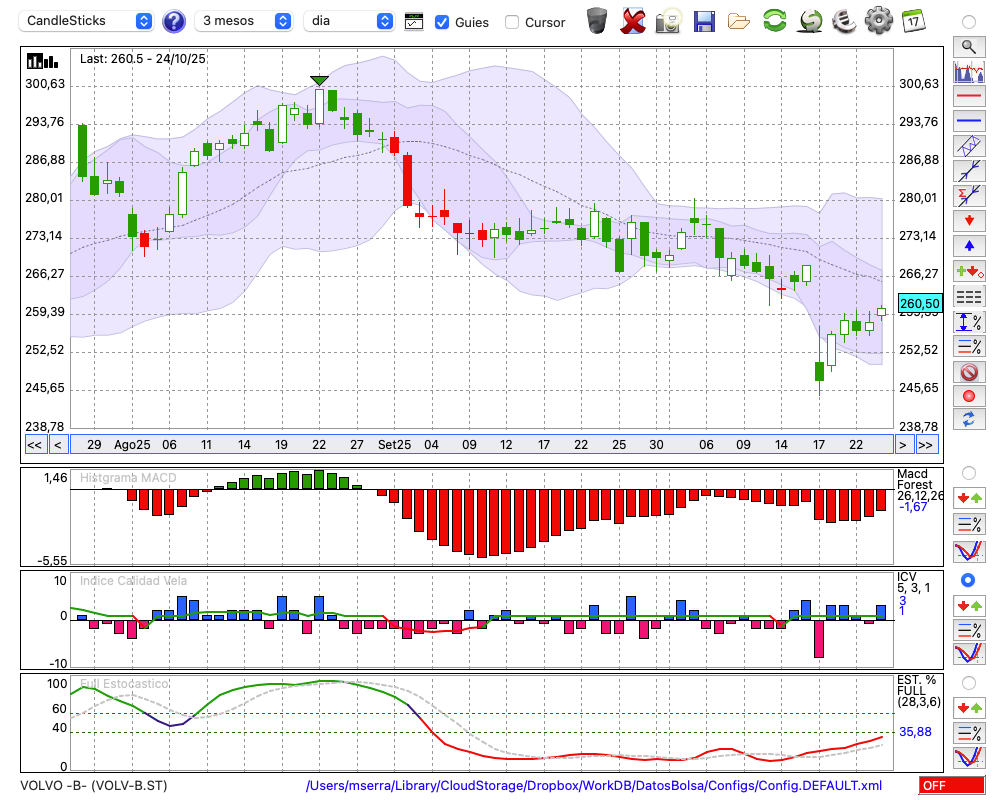The height and width of the screenshot is (800, 1000).
Task: Select the blue horizontal line tool
Action: coord(968,121)
